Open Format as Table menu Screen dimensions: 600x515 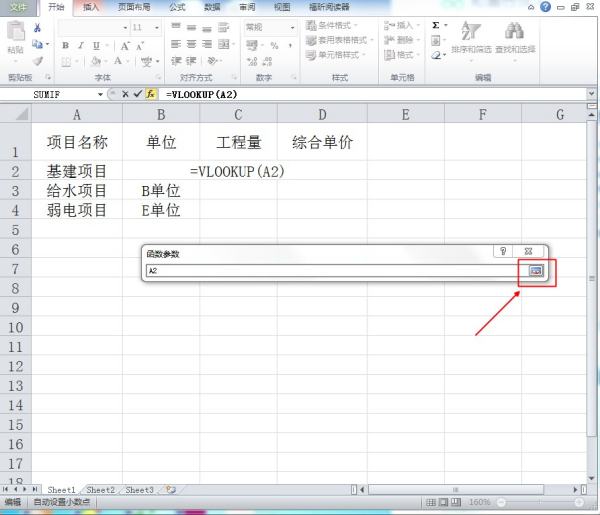pos(340,40)
